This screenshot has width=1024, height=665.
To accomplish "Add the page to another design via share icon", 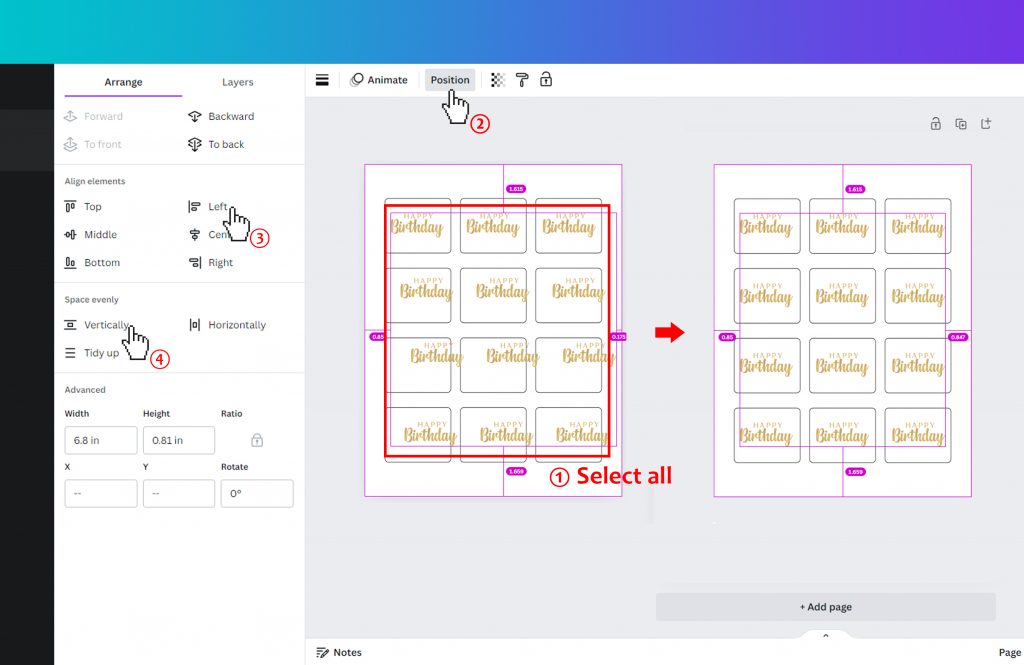I will click(986, 123).
